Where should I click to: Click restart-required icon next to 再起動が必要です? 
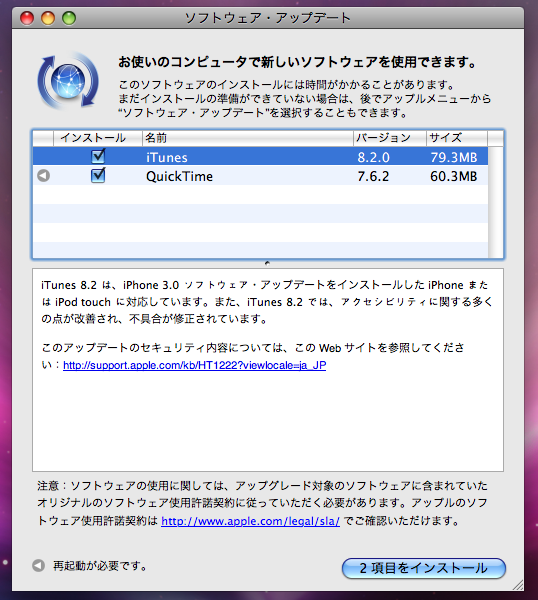(38, 565)
